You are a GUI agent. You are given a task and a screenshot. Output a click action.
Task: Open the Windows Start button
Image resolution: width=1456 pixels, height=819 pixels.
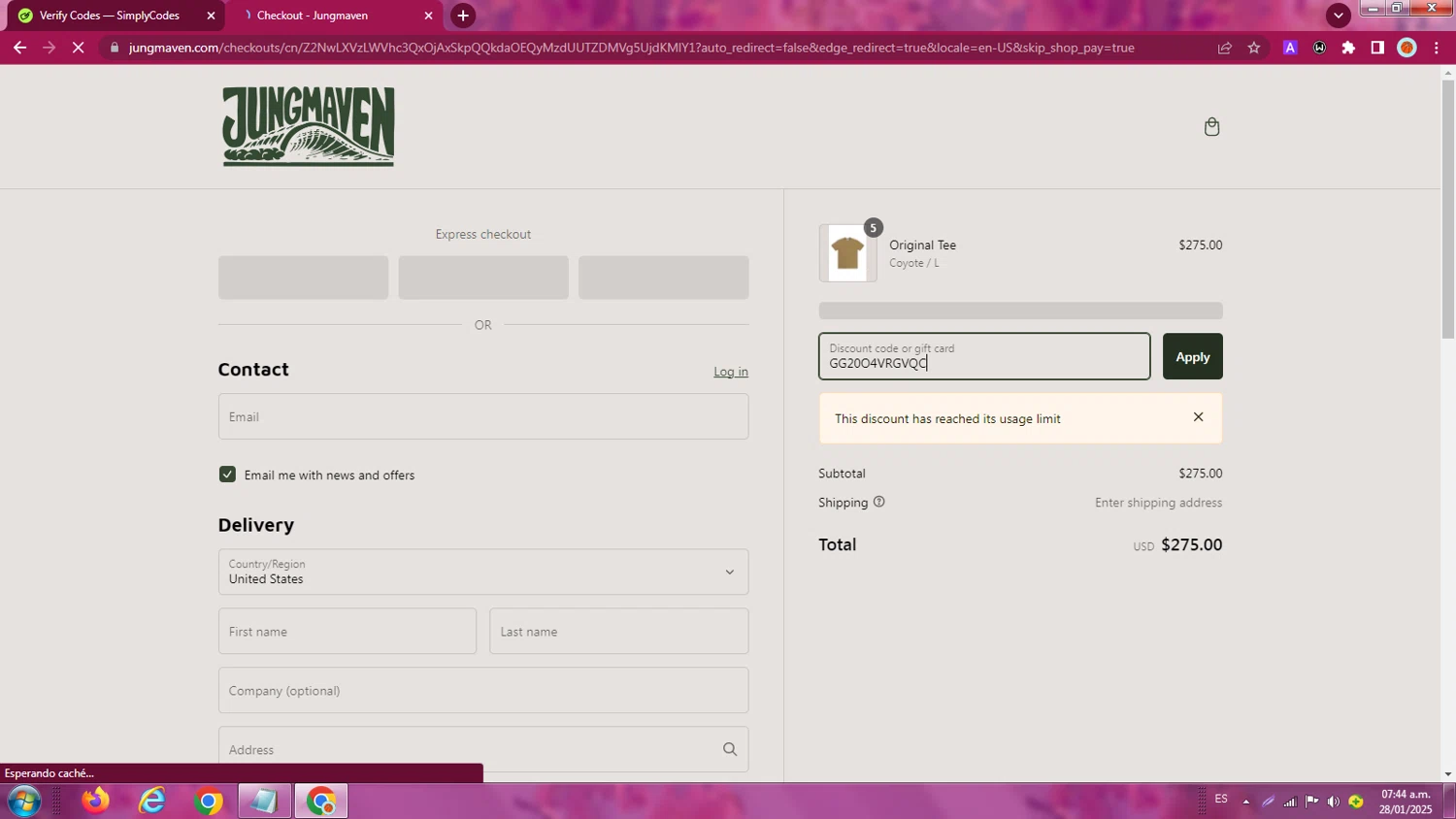[x=23, y=802]
